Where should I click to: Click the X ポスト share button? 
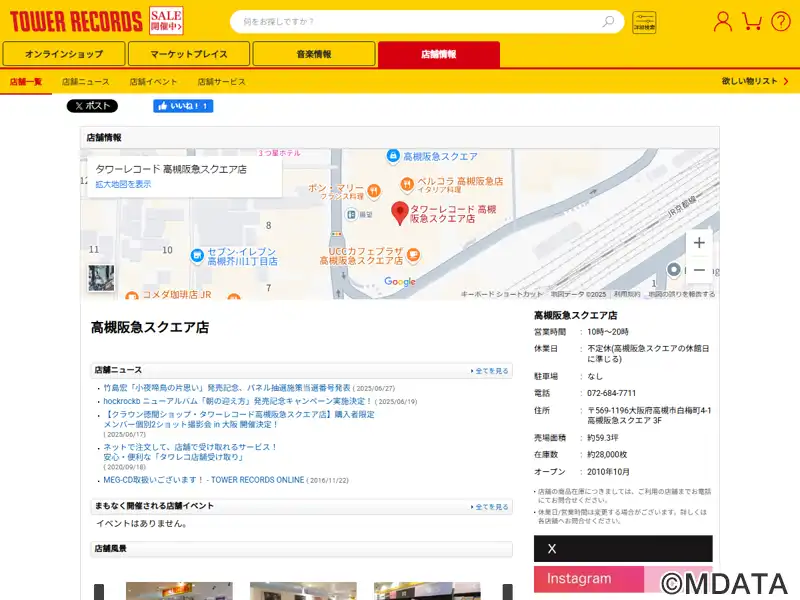92,106
